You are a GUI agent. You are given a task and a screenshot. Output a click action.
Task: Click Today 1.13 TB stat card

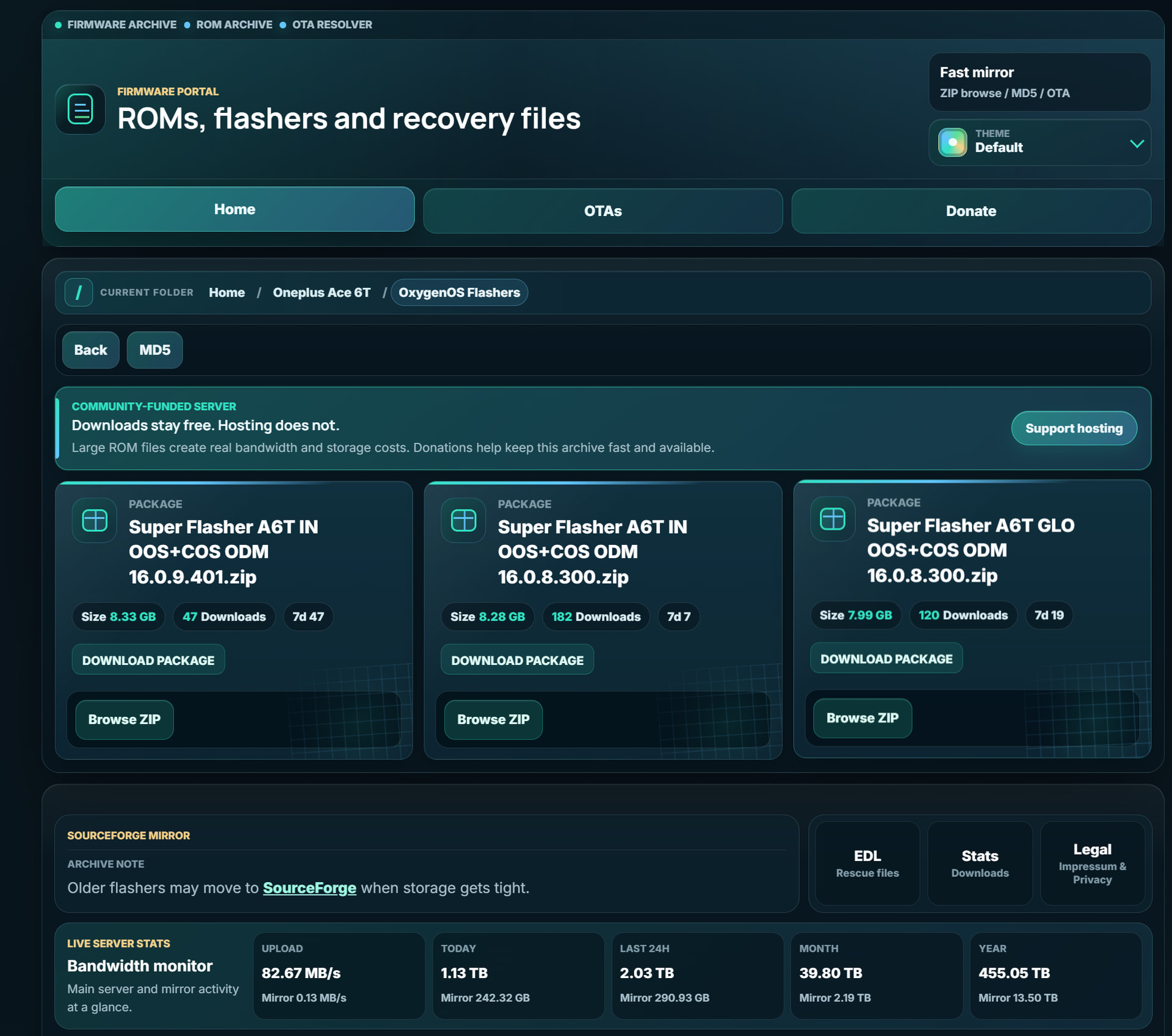click(x=518, y=976)
